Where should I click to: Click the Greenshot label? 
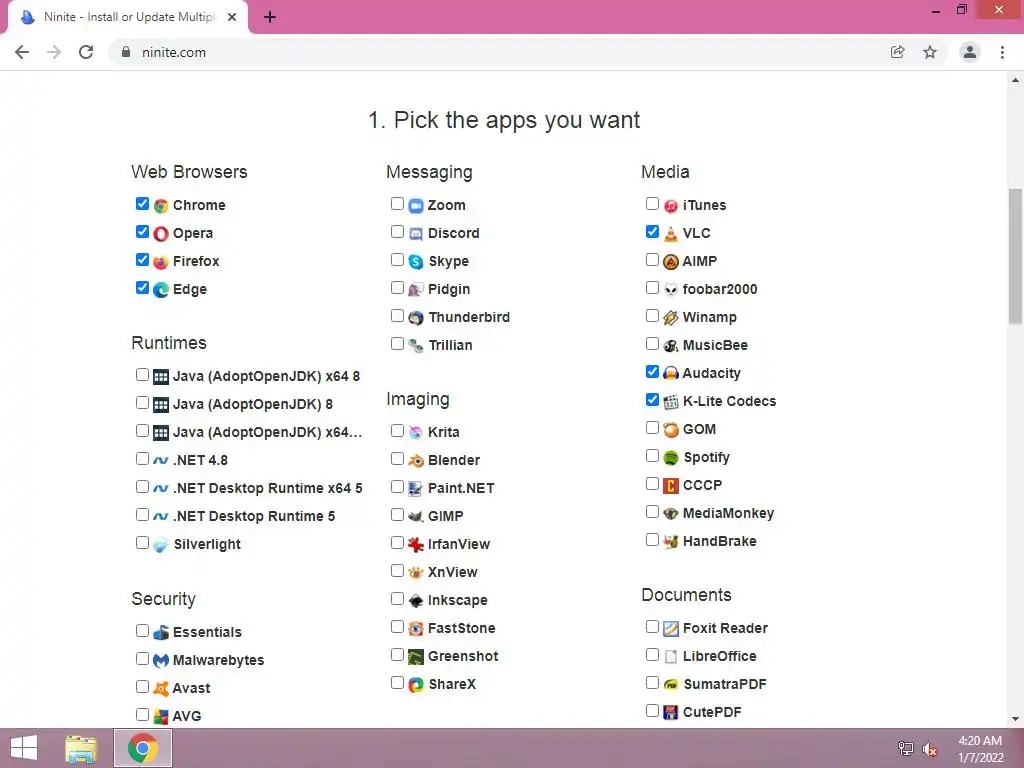463,656
